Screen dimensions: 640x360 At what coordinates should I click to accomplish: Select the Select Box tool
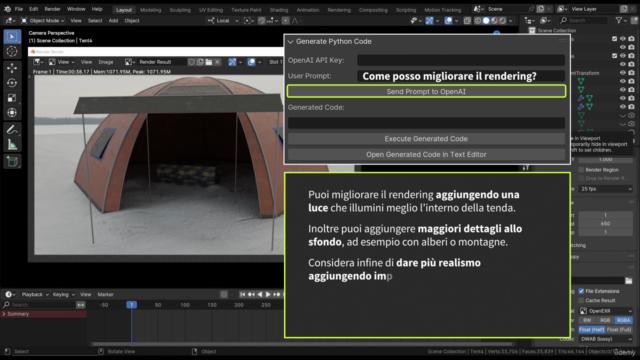(x=12, y=37)
